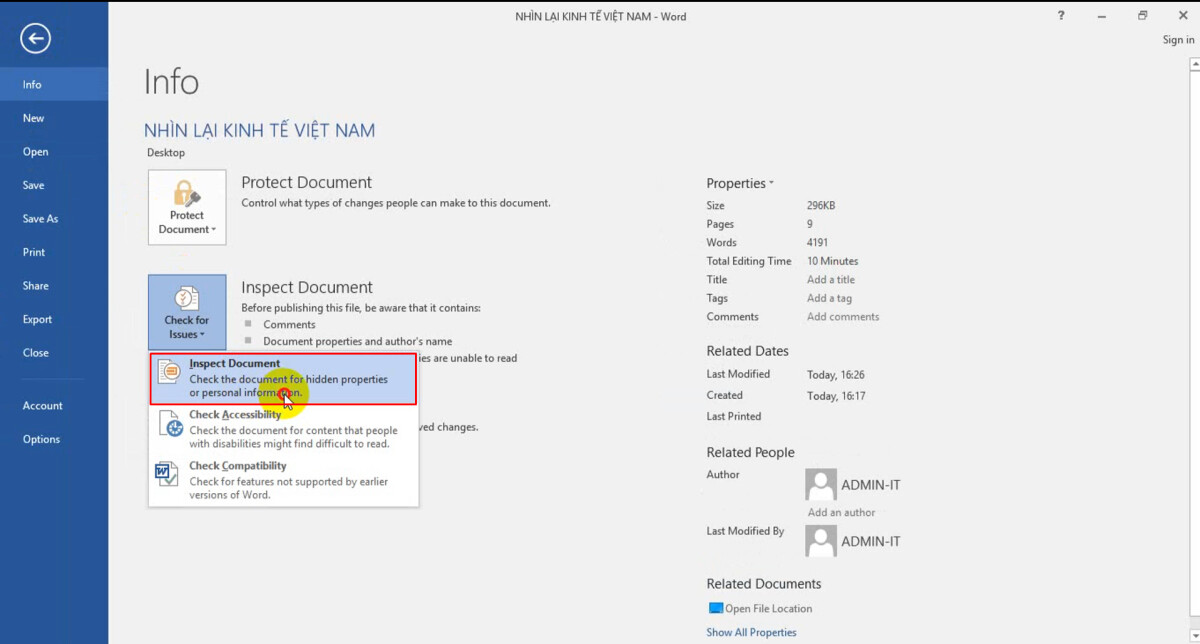Switch to the Print section
The height and width of the screenshot is (644, 1200).
(x=33, y=252)
